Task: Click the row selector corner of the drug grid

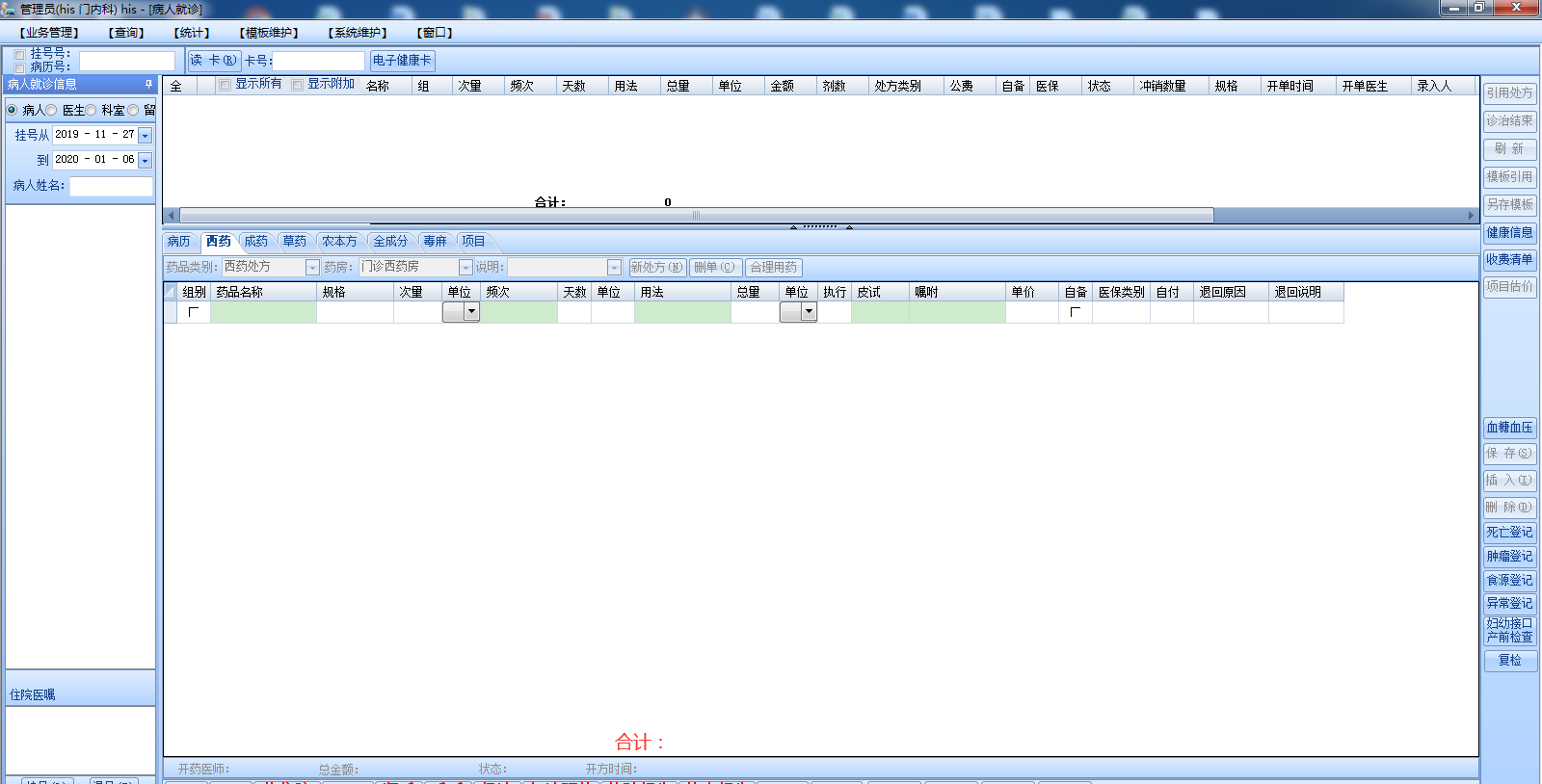Action: (x=171, y=292)
